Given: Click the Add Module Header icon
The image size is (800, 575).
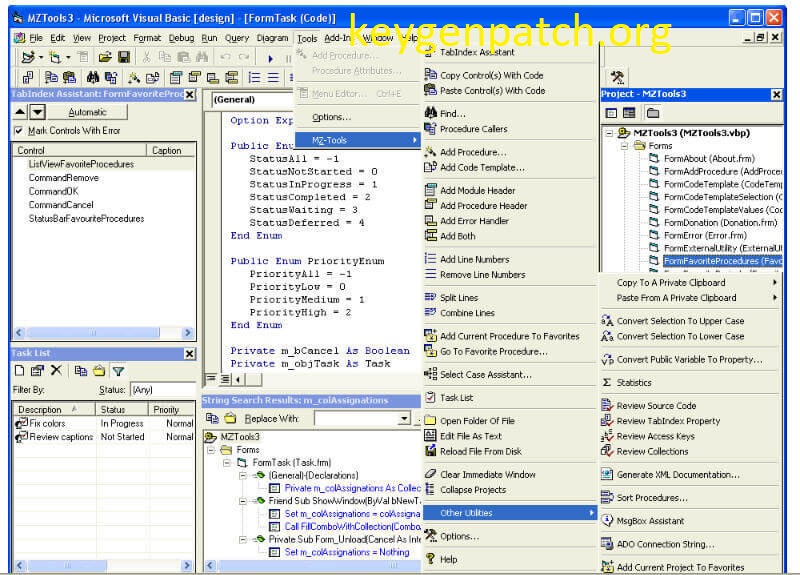Looking at the screenshot, I should pyautogui.click(x=431, y=190).
